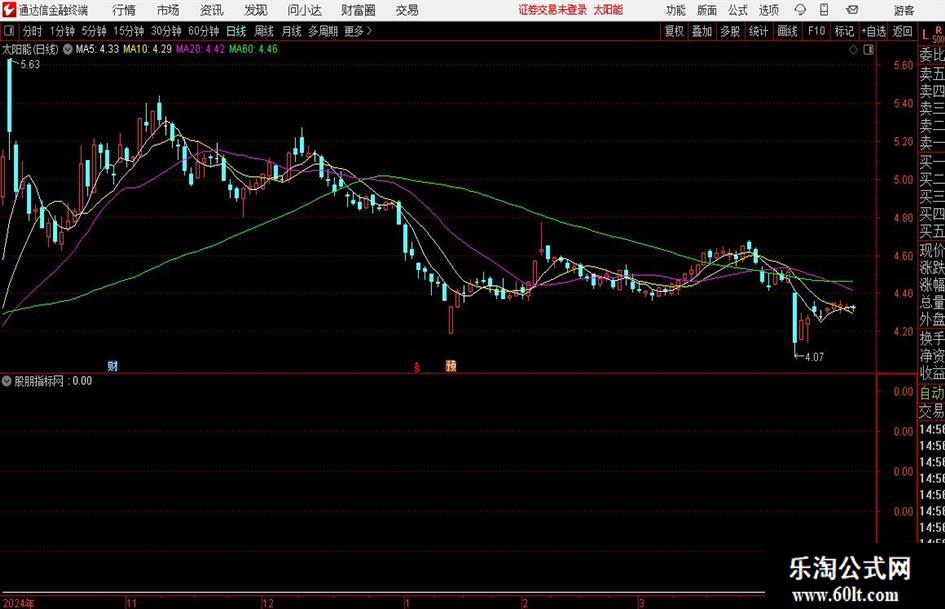The image size is (945, 609).
Task: Select the 日线 daily tab
Action: tap(236, 31)
